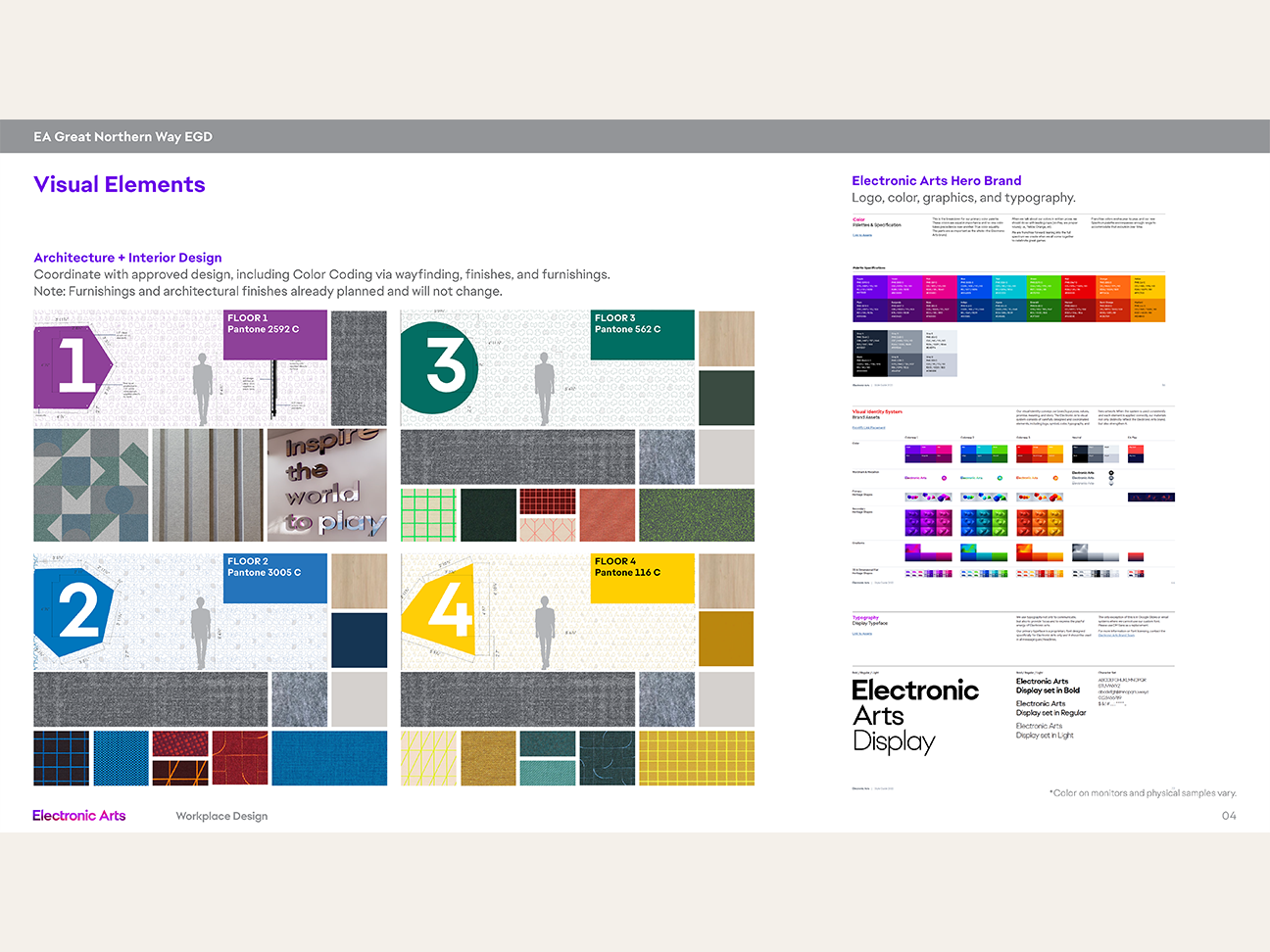Select the "Logo, color, graphics, and typography." line
The width and height of the screenshot is (1270, 952).
click(964, 198)
